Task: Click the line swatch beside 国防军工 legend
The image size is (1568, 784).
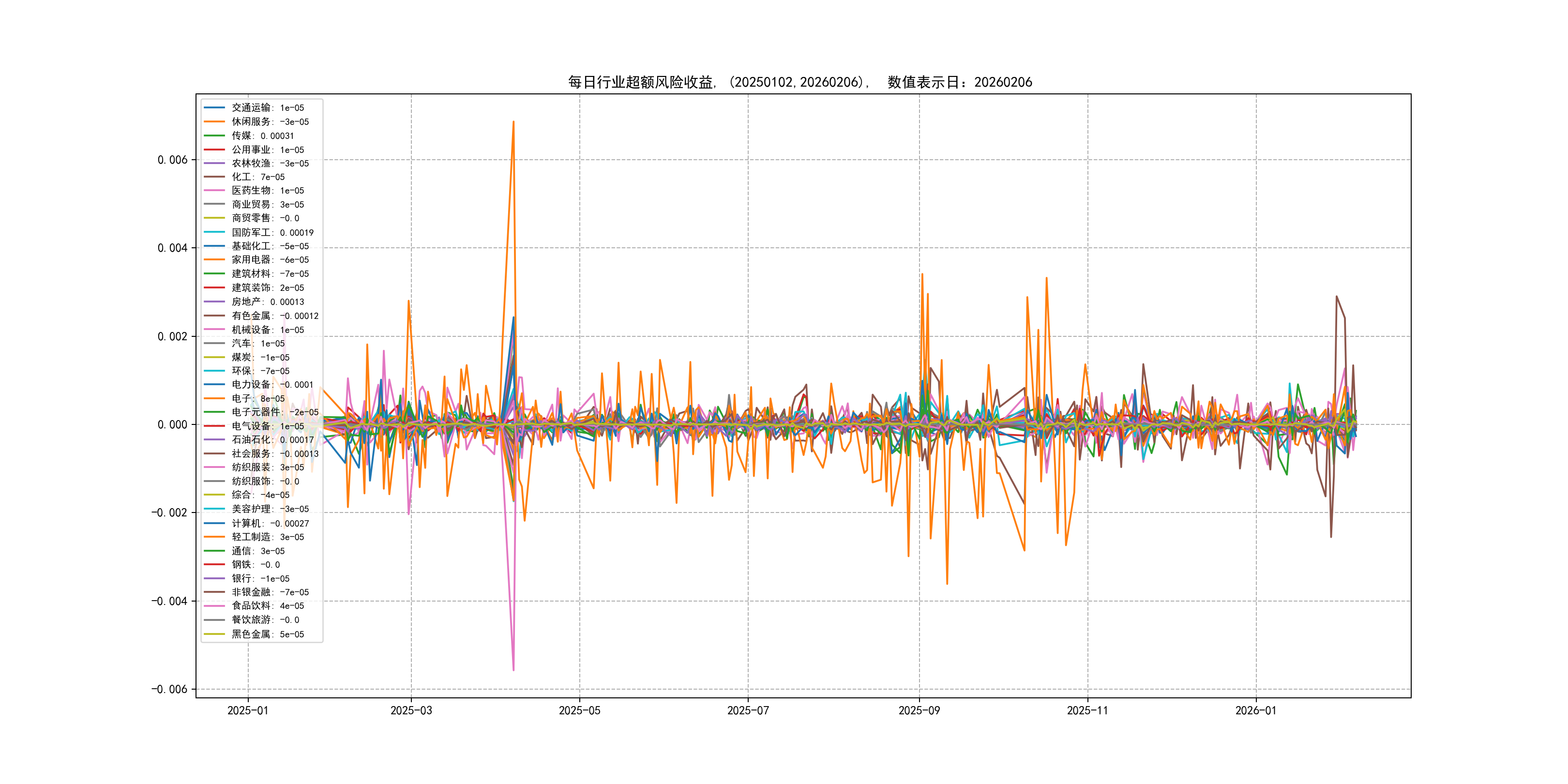Action: click(x=214, y=232)
